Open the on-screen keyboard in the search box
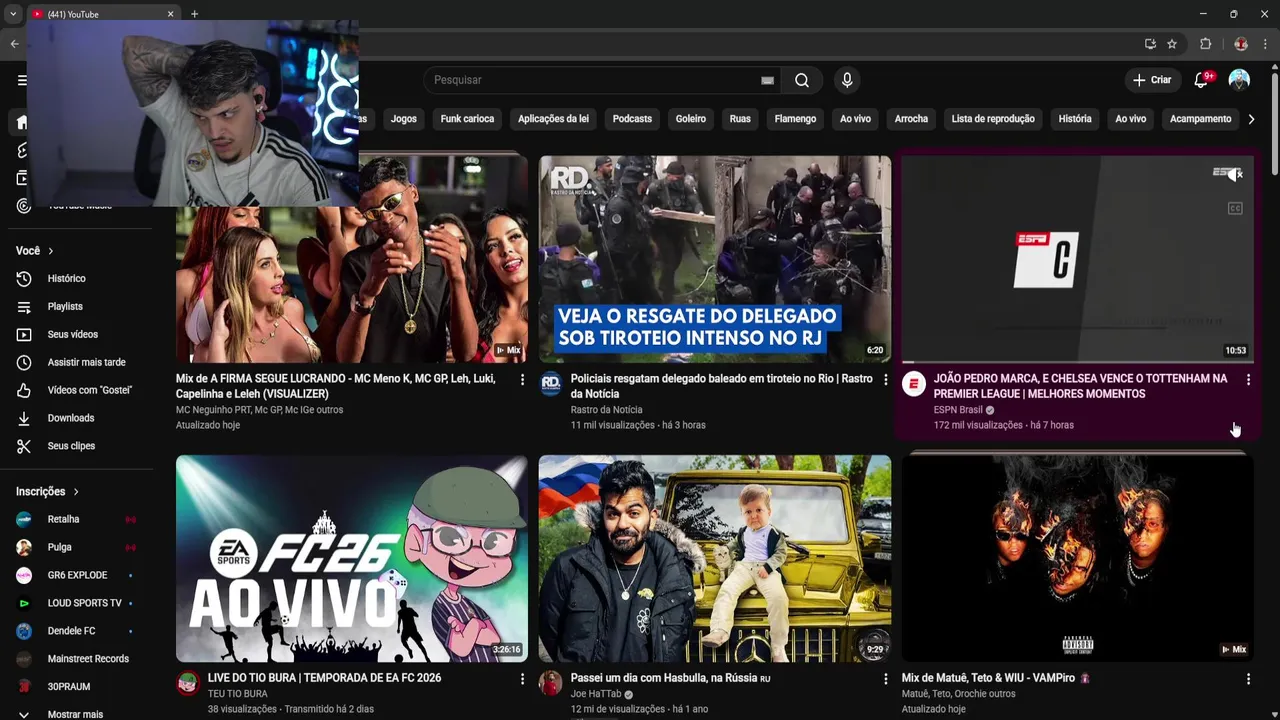This screenshot has width=1280, height=720. point(767,80)
